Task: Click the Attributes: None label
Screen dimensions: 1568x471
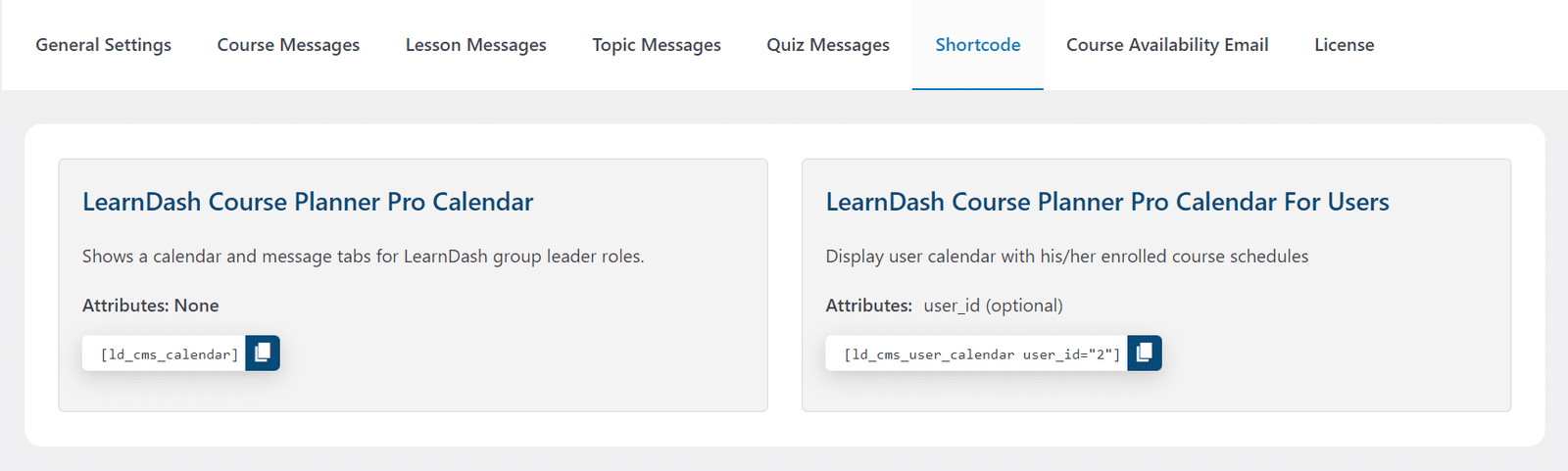Action: [x=151, y=306]
